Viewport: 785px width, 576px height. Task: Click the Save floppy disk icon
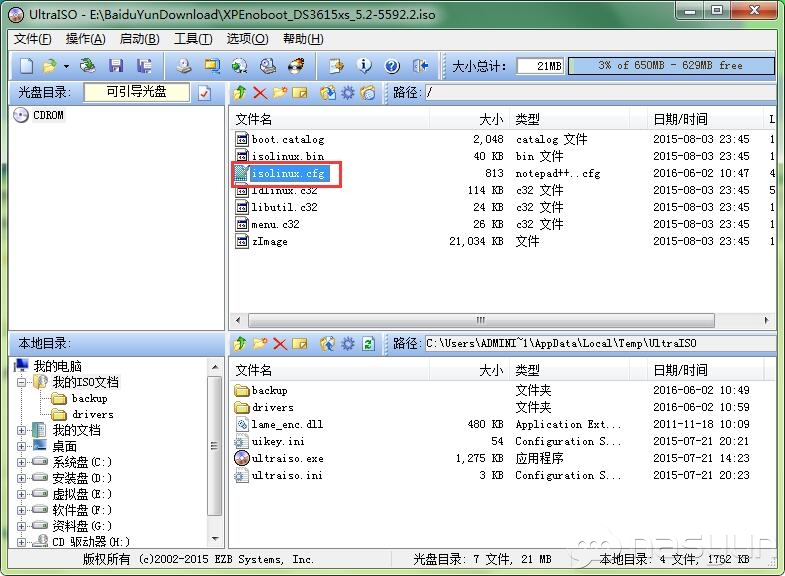[x=116, y=66]
